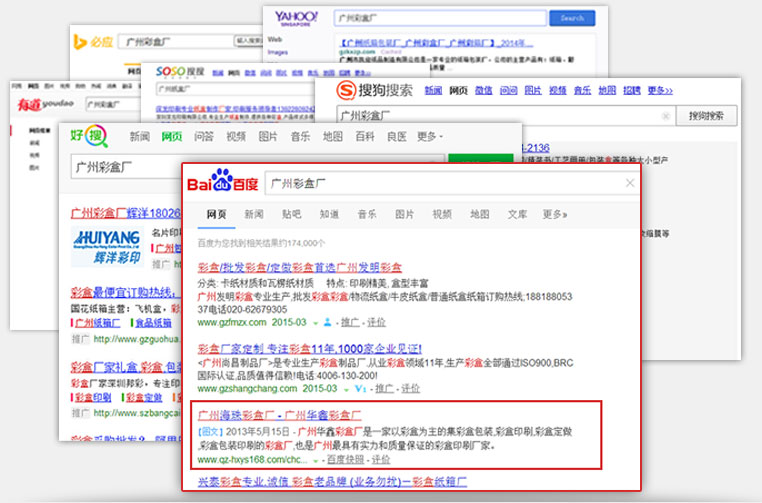Open the Yahoo Images filter
The height and width of the screenshot is (503, 762).
277,52
